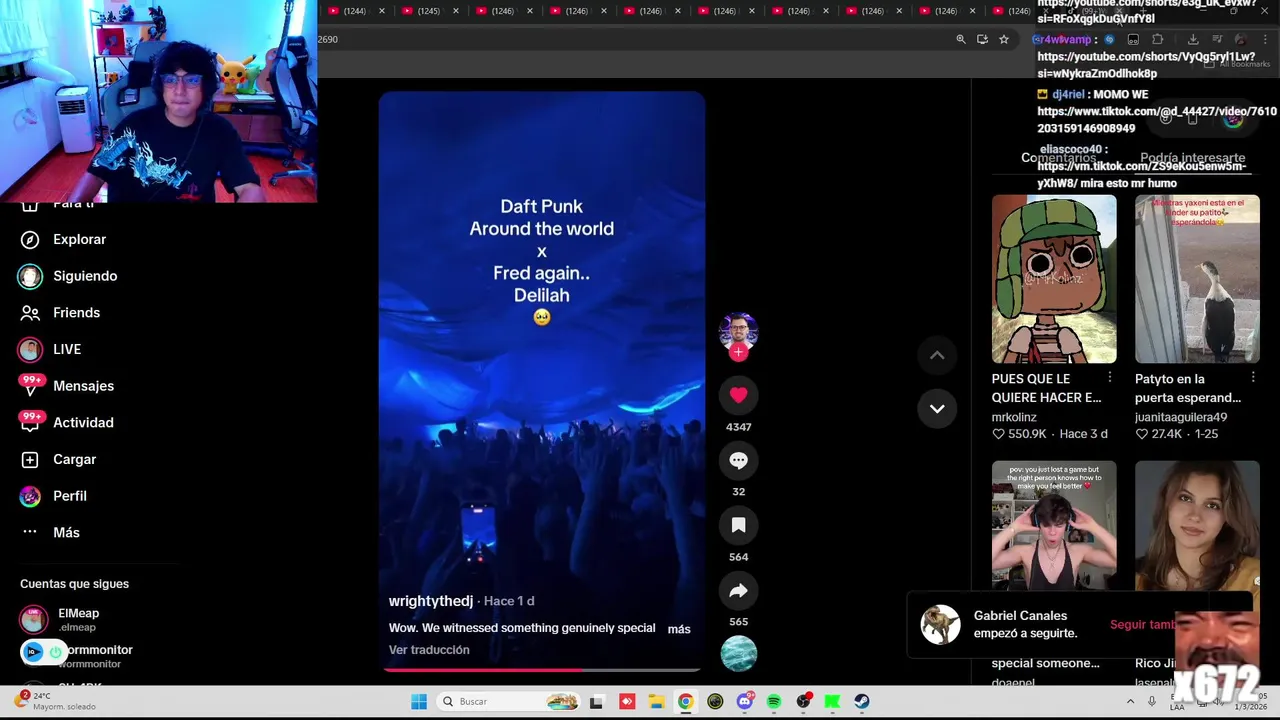
Task: Open the 'just lost a game' video thumbnail
Action: pos(1054,525)
